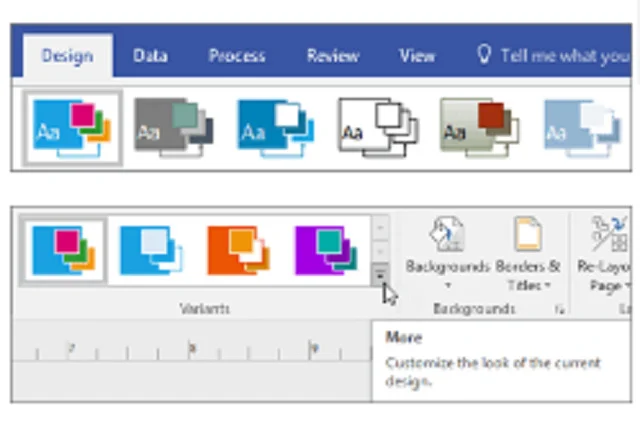
Task: Choose the light blue variant
Action: pos(151,250)
